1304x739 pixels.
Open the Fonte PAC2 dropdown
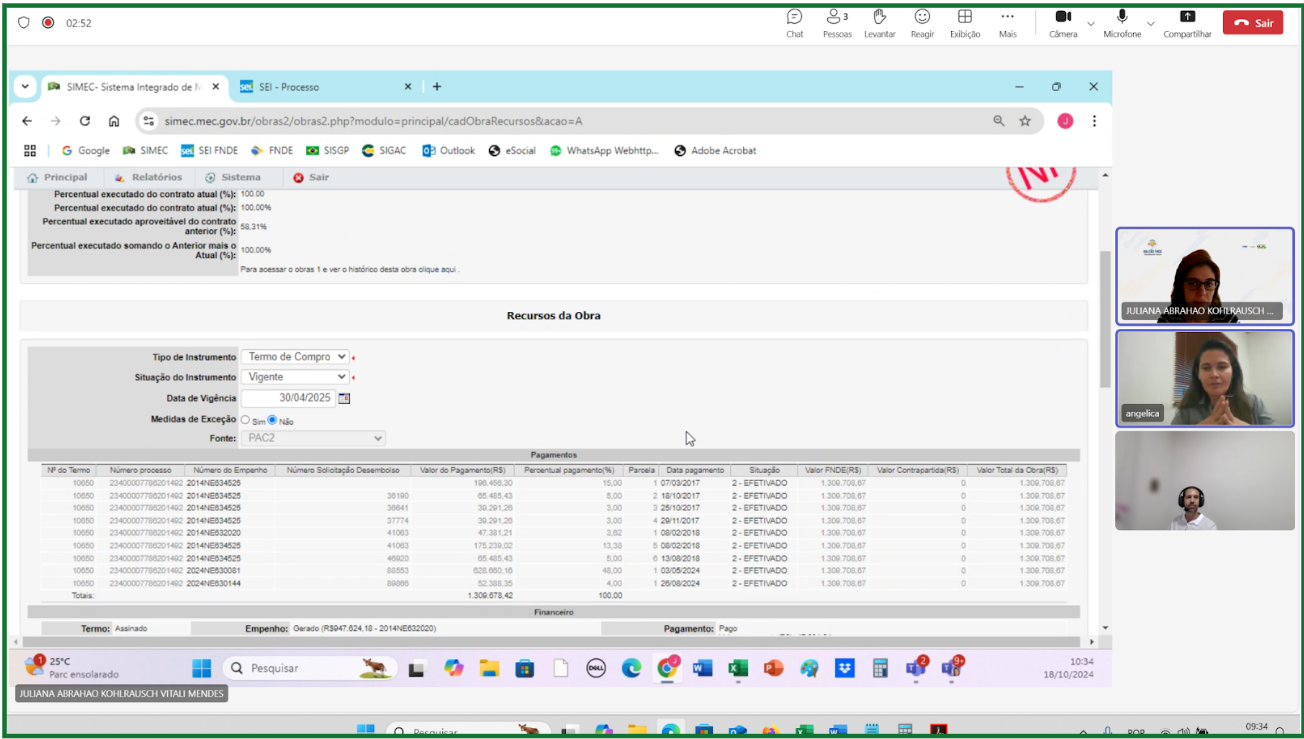coord(313,438)
